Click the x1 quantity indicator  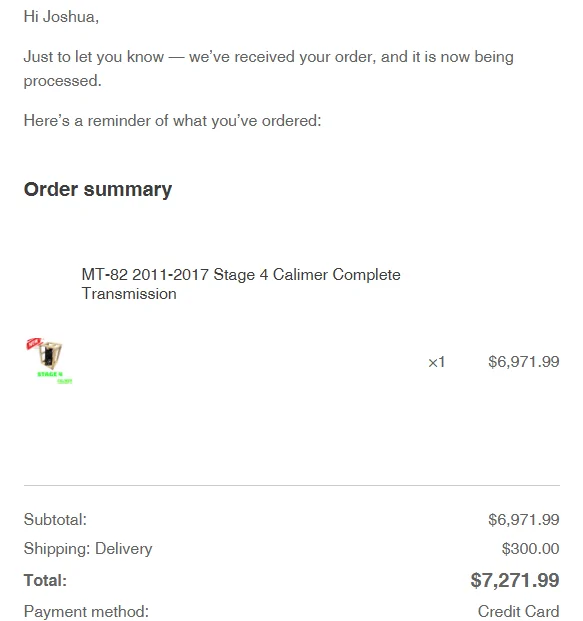click(436, 362)
